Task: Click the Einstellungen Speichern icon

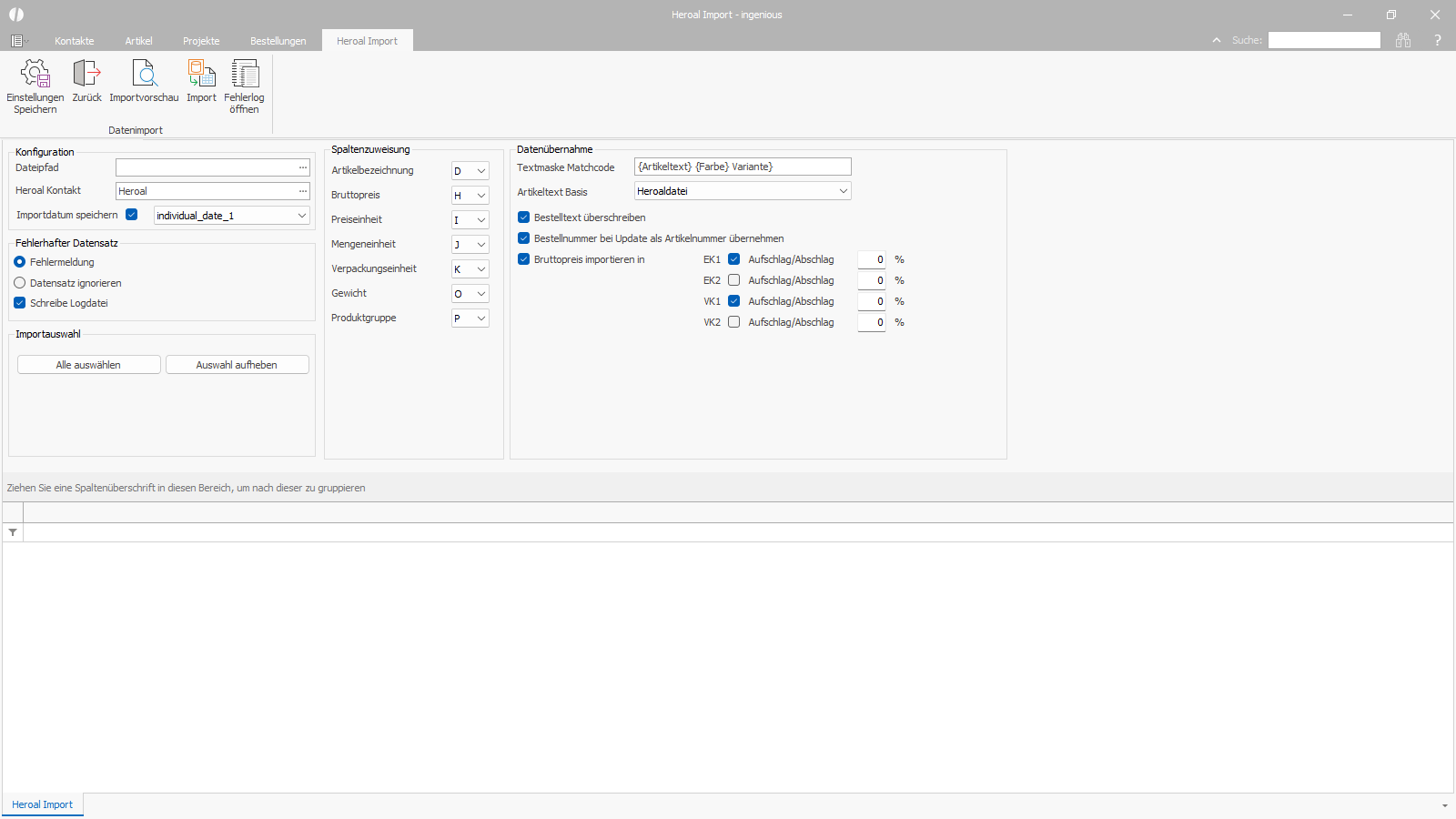Action: pyautogui.click(x=35, y=75)
